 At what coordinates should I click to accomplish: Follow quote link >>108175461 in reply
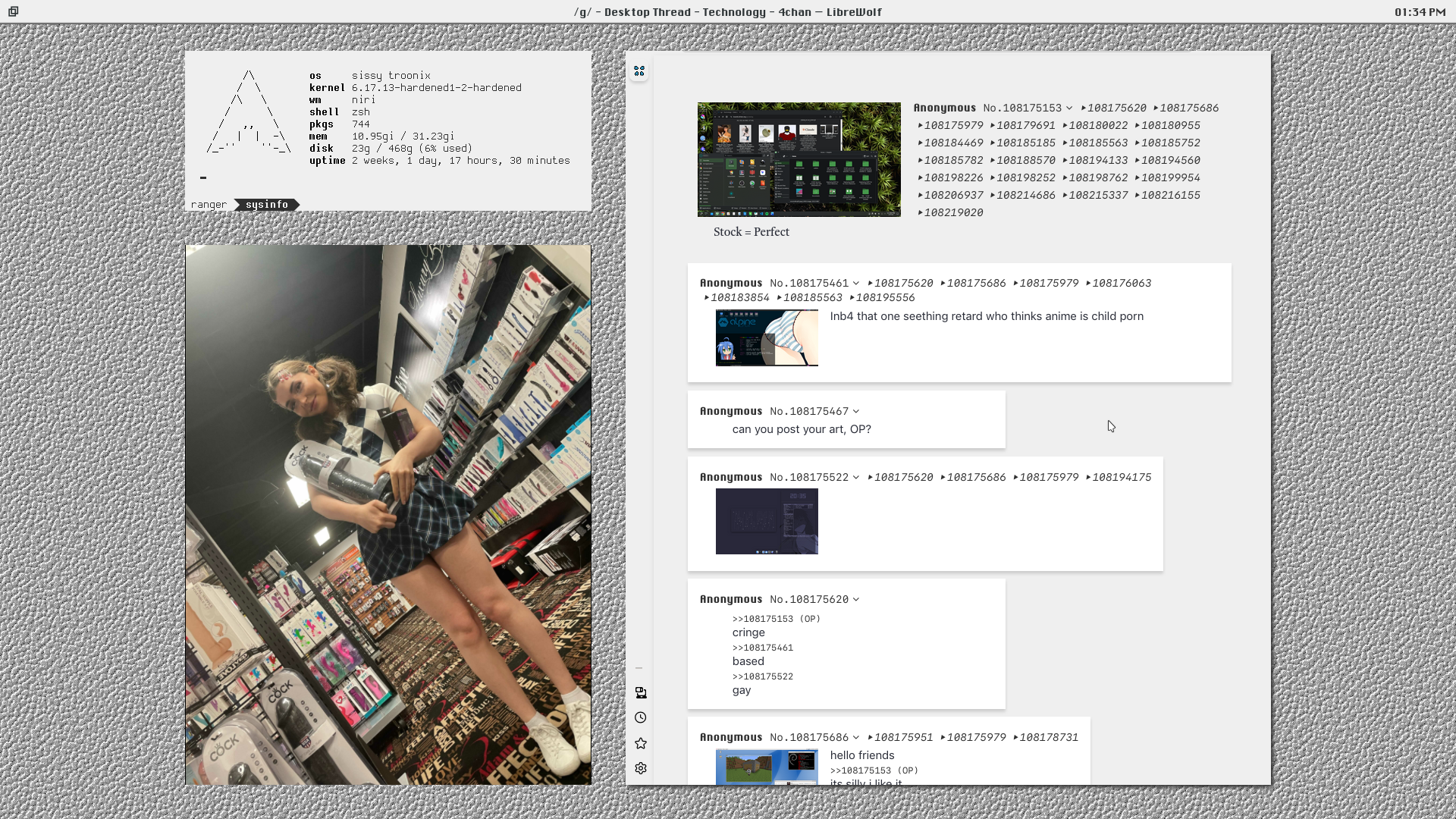pos(762,648)
